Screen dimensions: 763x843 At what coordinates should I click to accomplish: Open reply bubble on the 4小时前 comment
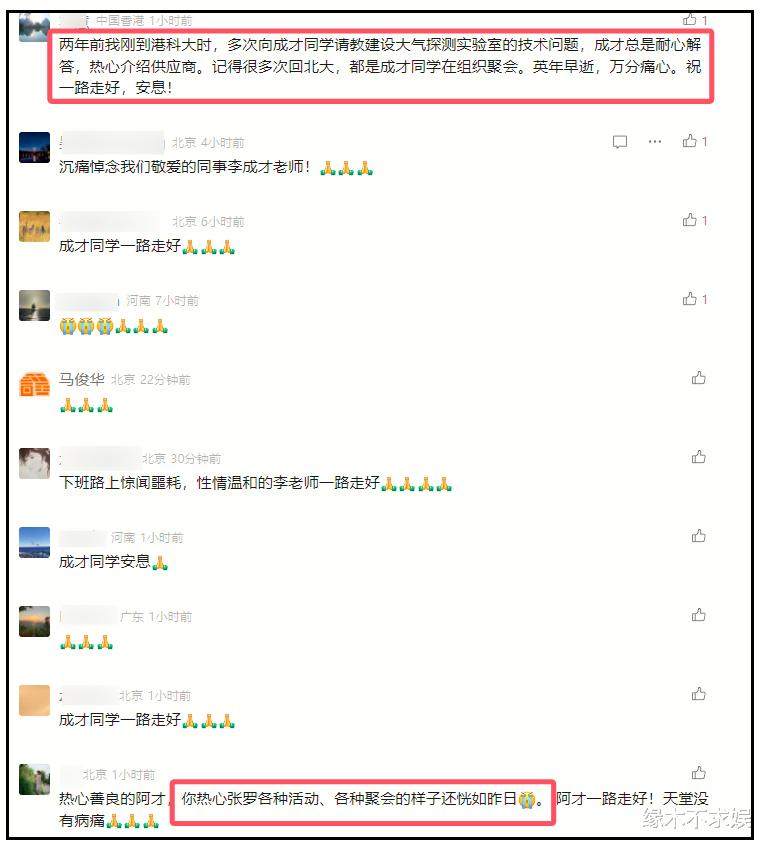(x=619, y=142)
